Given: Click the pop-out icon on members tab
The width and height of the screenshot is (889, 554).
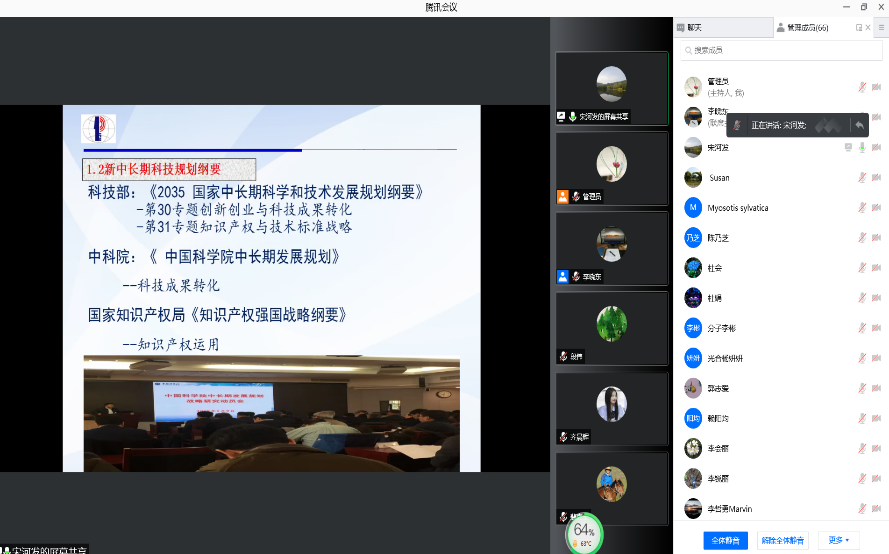Looking at the screenshot, I should tap(858, 28).
